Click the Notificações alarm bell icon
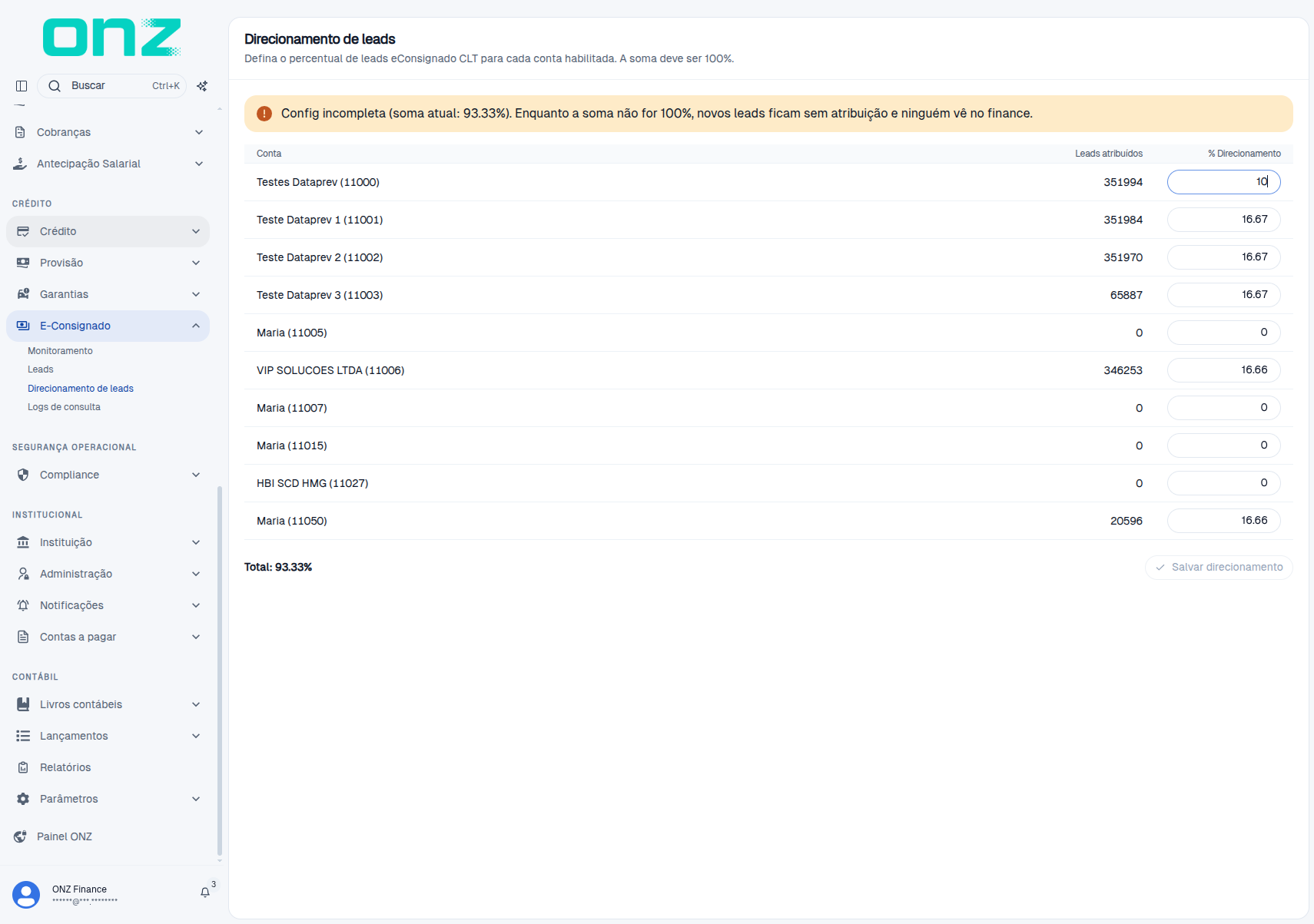 click(x=23, y=605)
